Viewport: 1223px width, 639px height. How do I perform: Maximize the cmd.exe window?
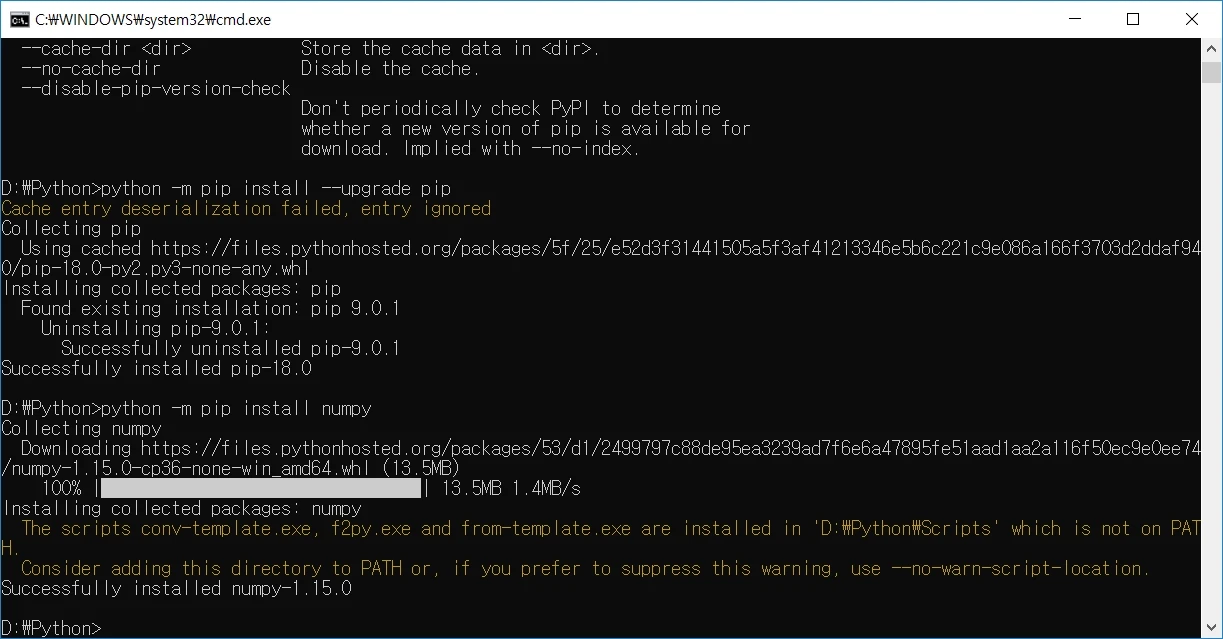[x=1133, y=19]
